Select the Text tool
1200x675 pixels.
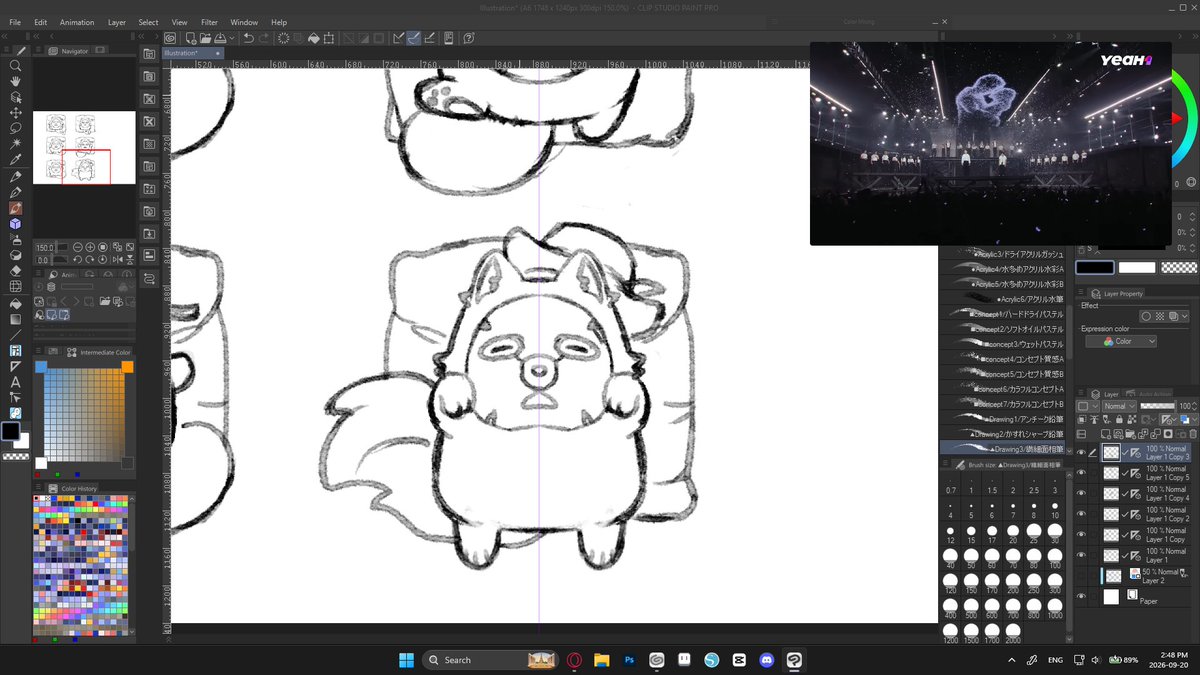[15, 382]
